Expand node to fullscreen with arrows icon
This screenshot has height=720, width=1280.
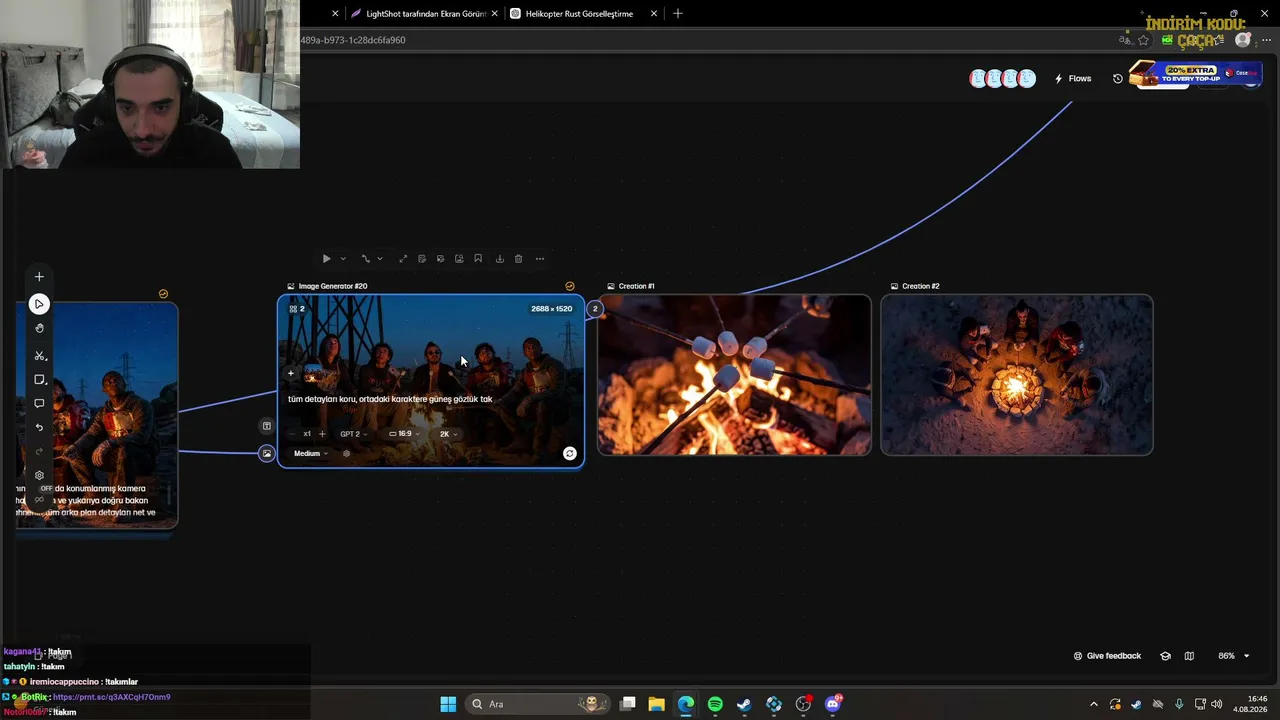[x=403, y=259]
